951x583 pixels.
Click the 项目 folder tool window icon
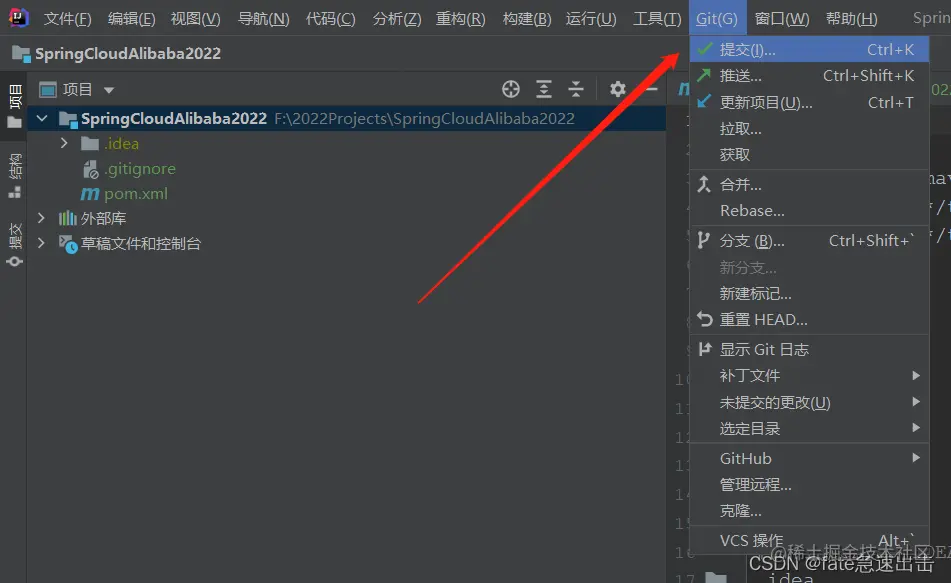pos(13,97)
